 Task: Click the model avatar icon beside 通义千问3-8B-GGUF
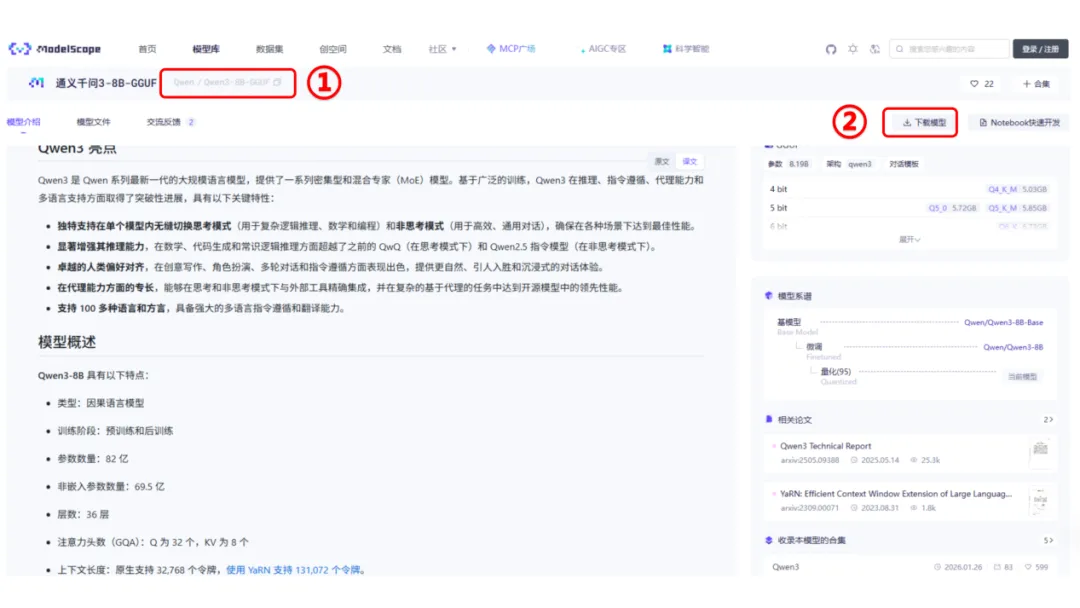click(36, 83)
